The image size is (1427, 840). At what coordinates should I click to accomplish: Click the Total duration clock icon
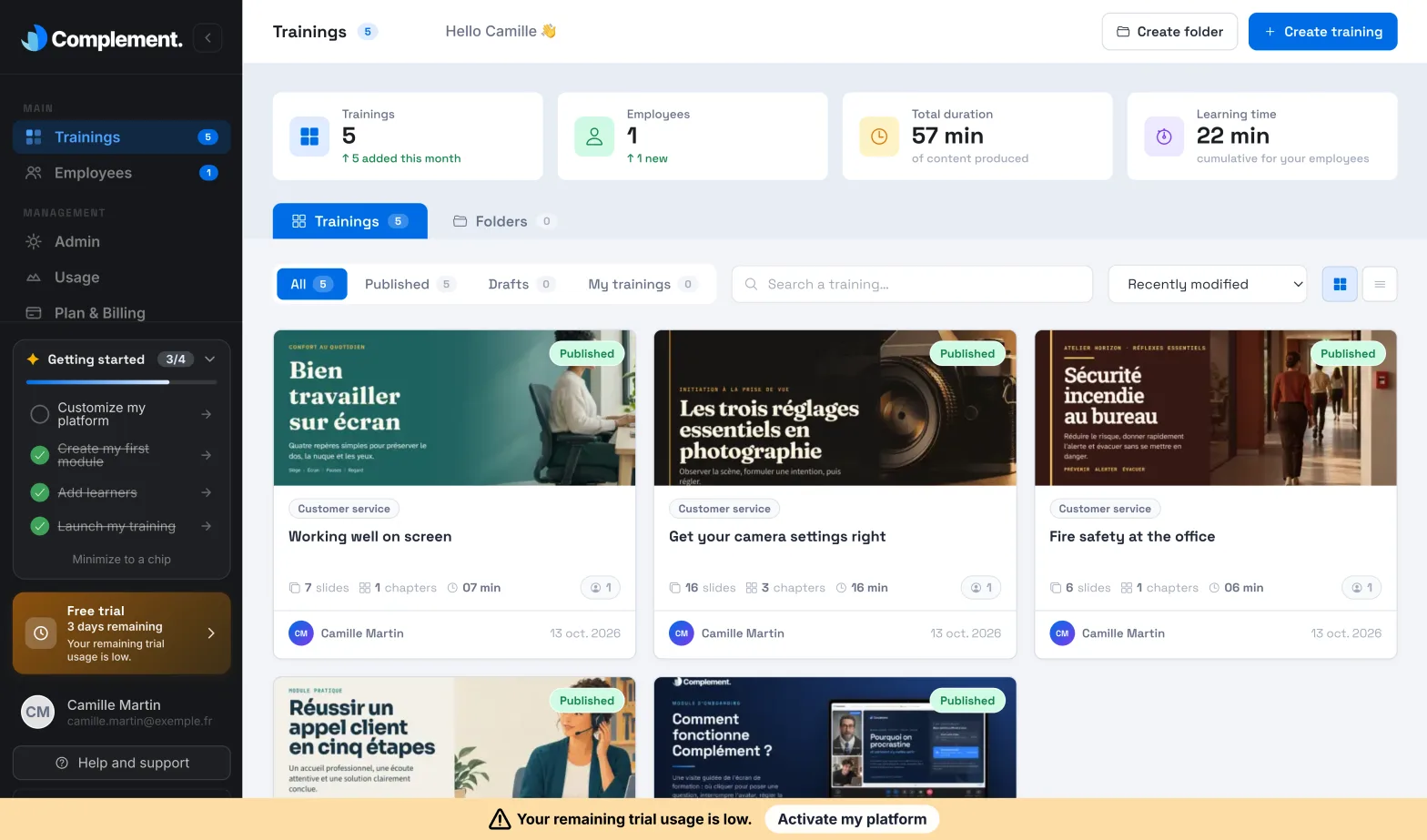[x=879, y=137]
